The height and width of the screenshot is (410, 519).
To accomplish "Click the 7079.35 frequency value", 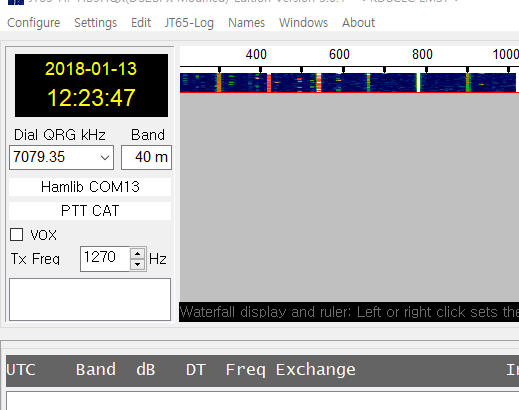I will click(x=39, y=157).
